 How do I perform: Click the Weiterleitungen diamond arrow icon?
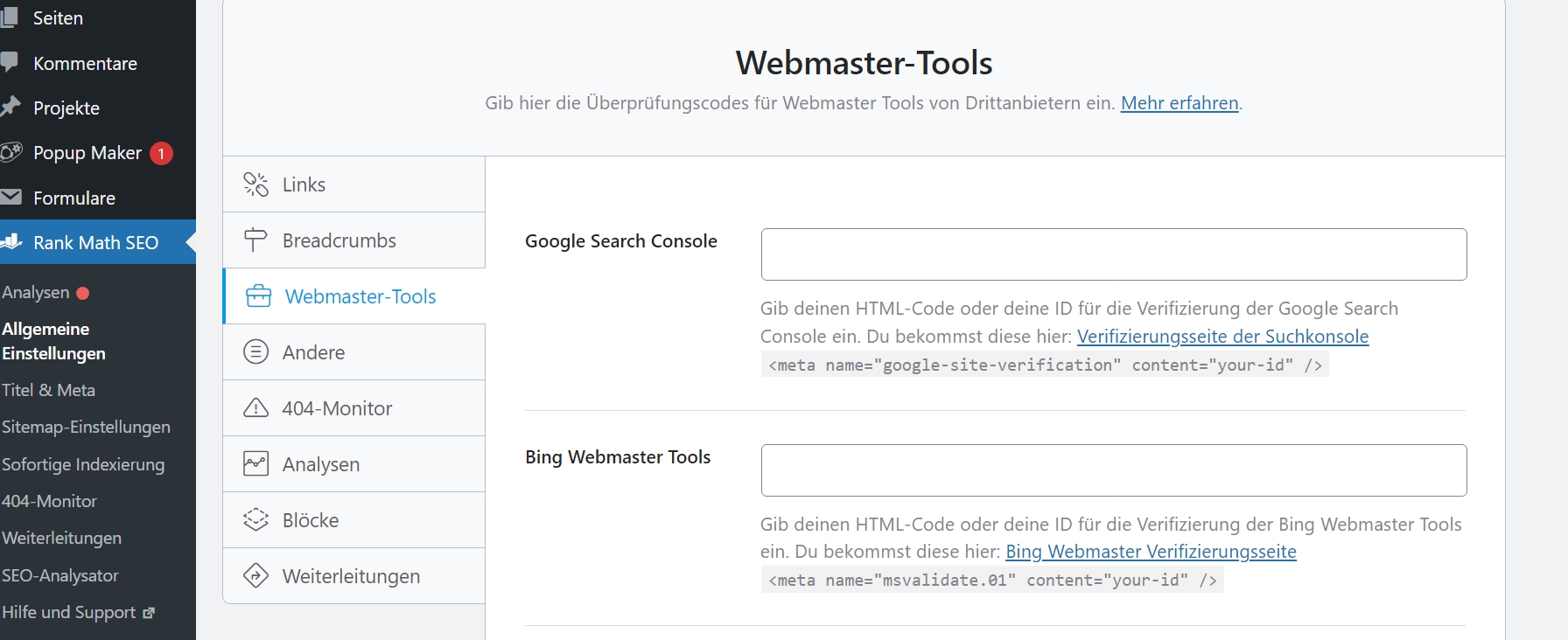pos(255,575)
